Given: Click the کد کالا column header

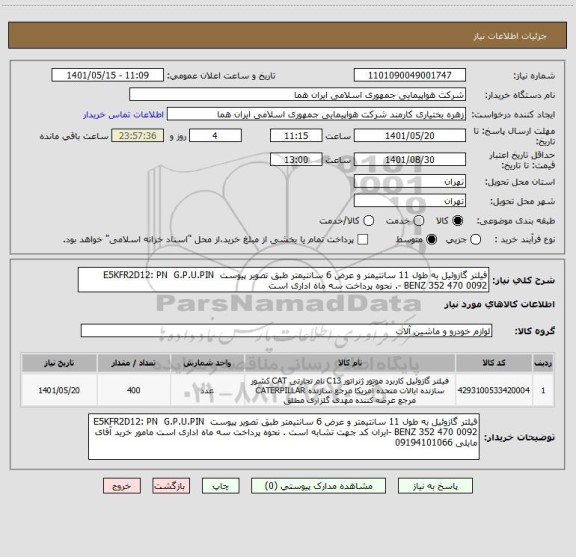Looking at the screenshot, I should [494, 363].
